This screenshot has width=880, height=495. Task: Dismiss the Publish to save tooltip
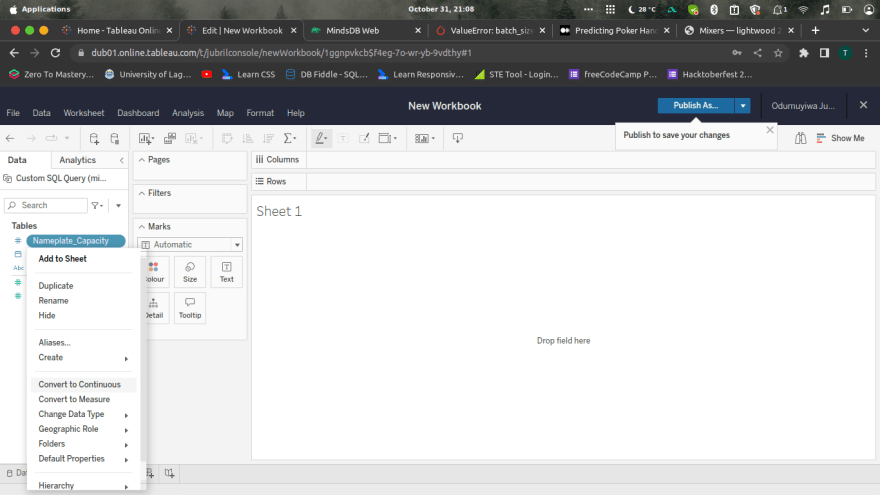click(770, 130)
